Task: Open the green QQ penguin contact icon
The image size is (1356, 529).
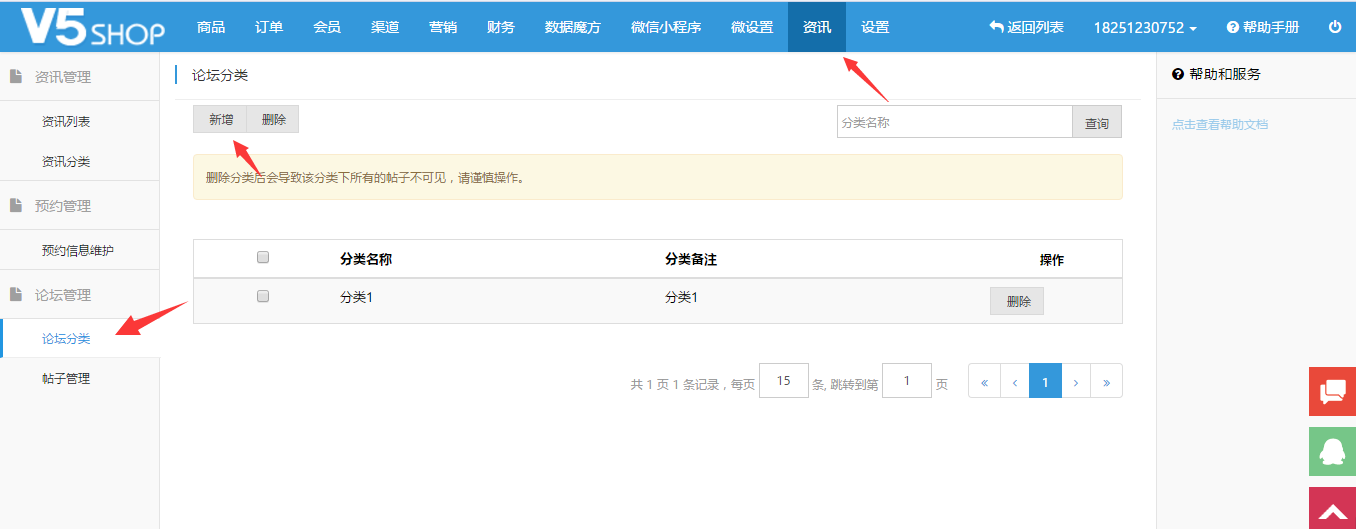Action: (1332, 452)
